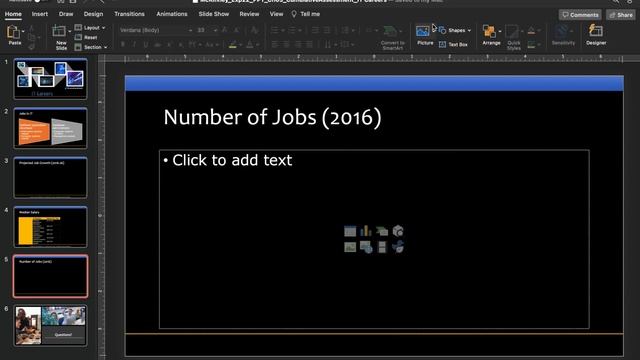Open the Slide Show tab
Screen dimensions: 640x360
point(213,14)
